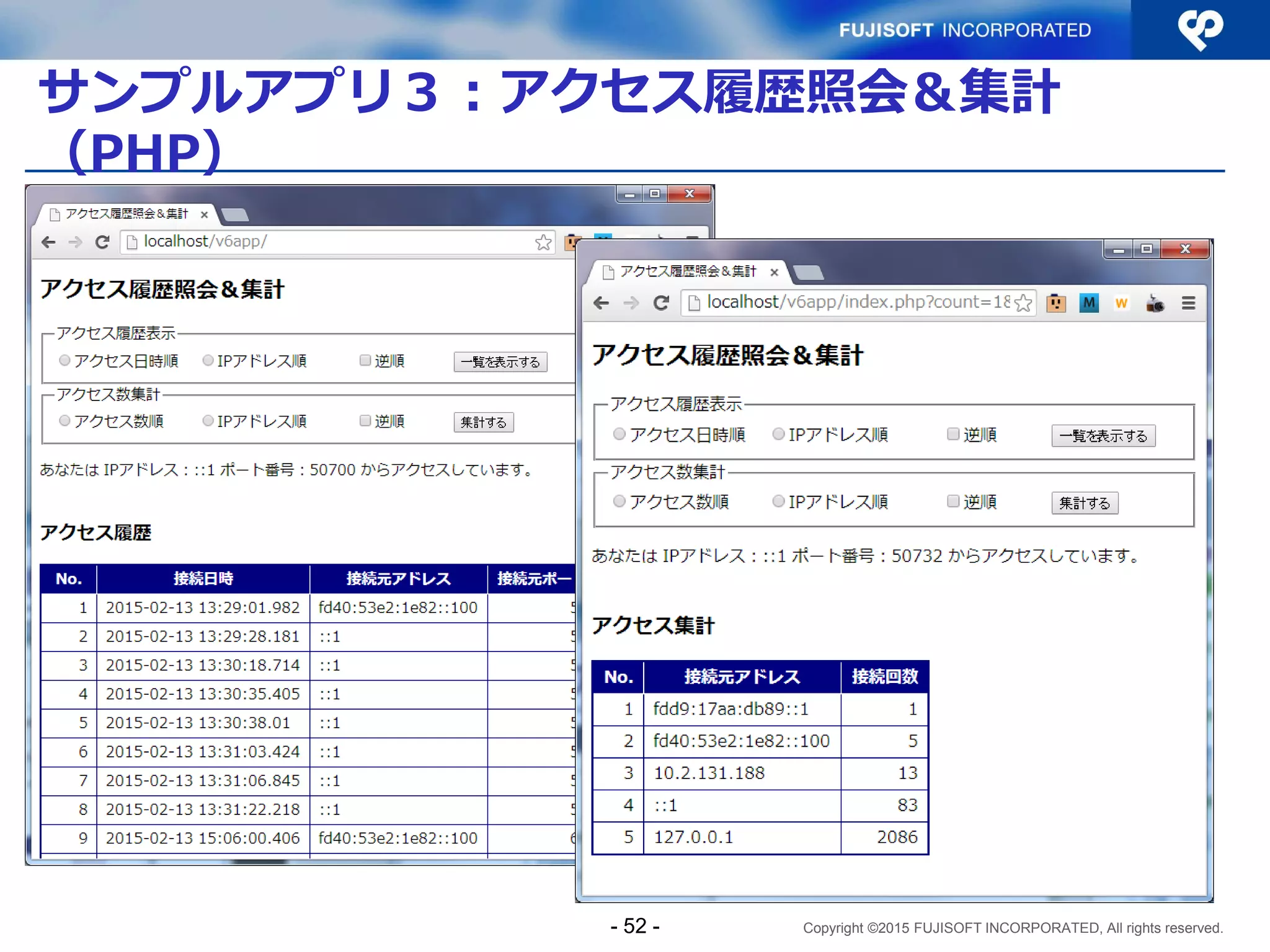Viewport: 1270px width, 952px height.
Task: Click 一覧を表示する button in the front window
Action: click(1103, 436)
